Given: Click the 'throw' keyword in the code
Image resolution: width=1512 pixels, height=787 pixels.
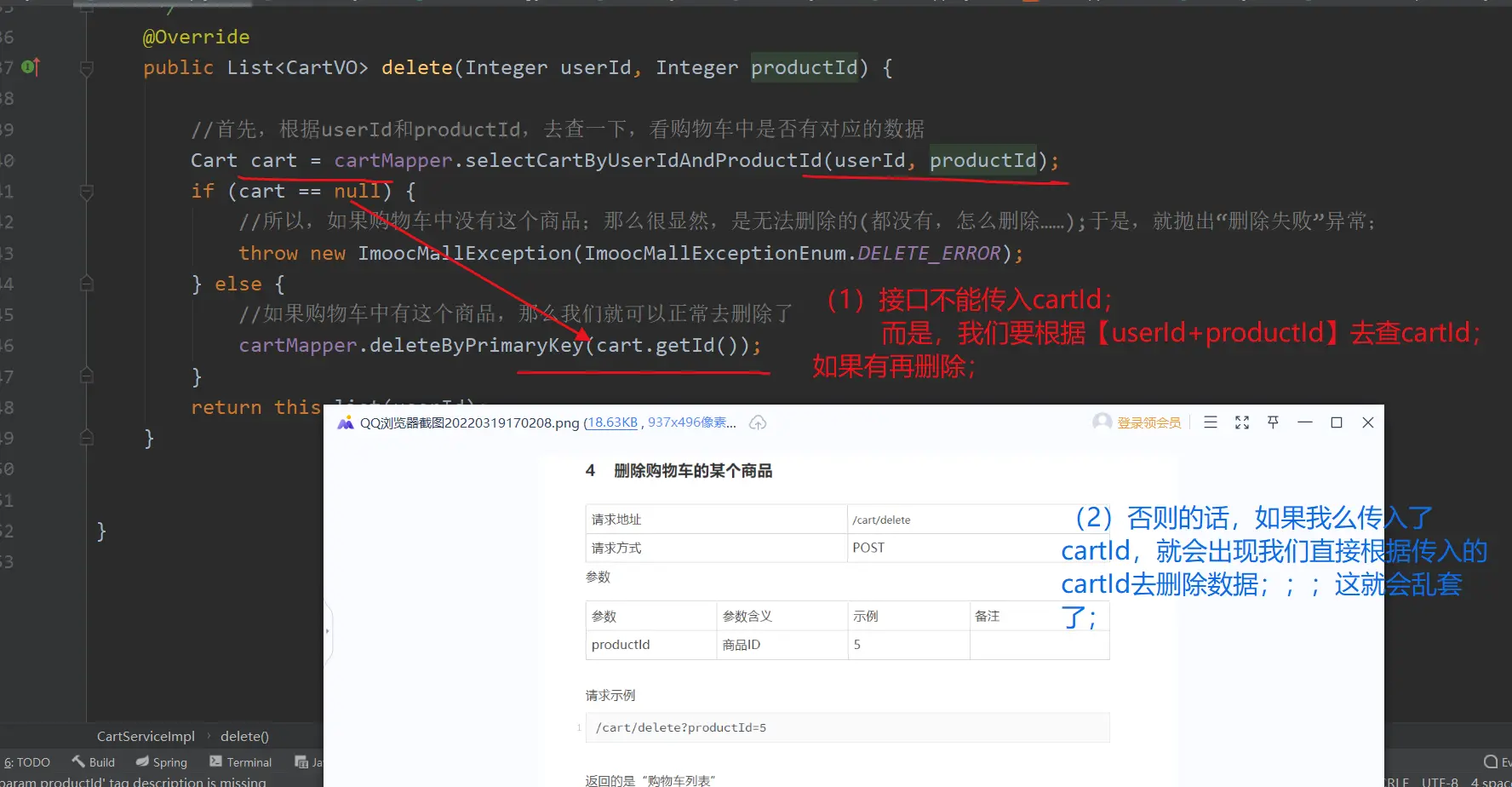Looking at the screenshot, I should coord(268,253).
